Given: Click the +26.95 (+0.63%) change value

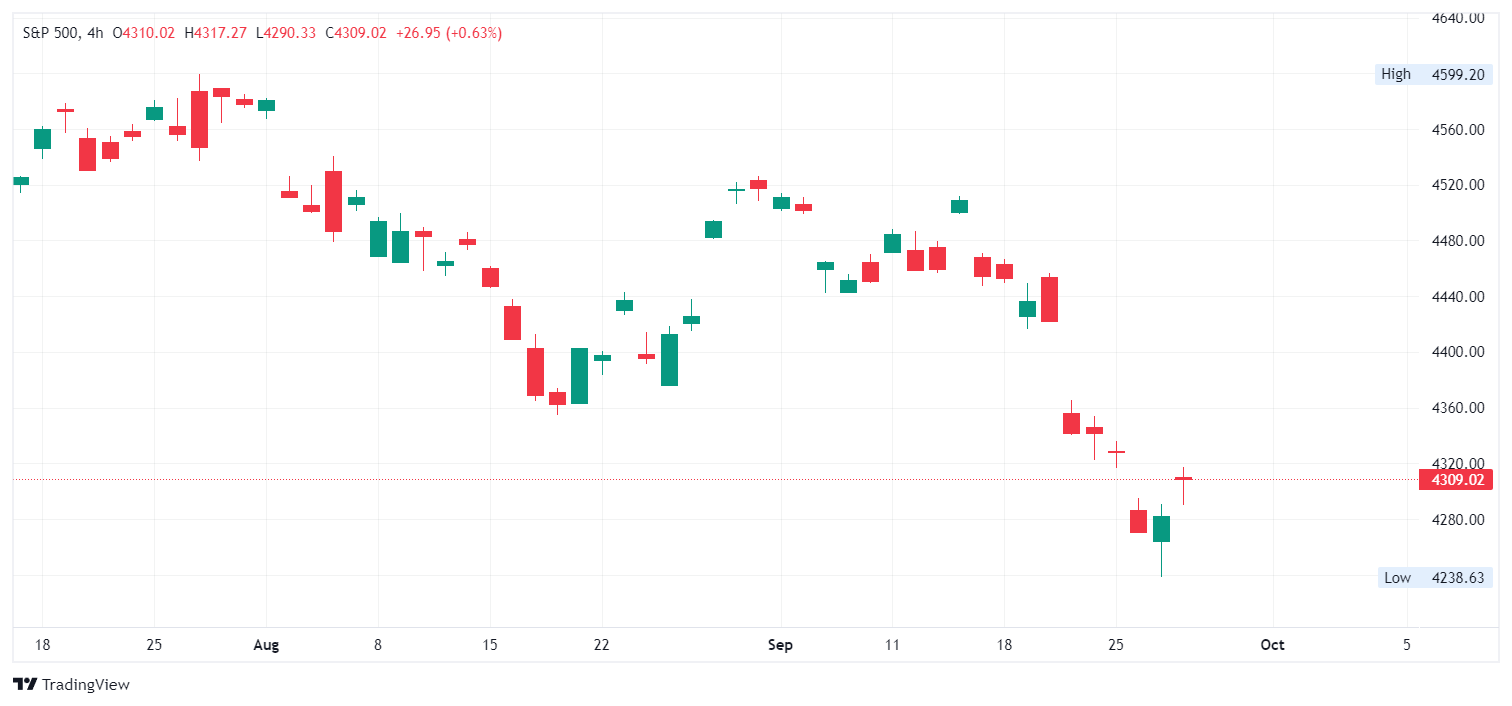Looking at the screenshot, I should point(449,33).
